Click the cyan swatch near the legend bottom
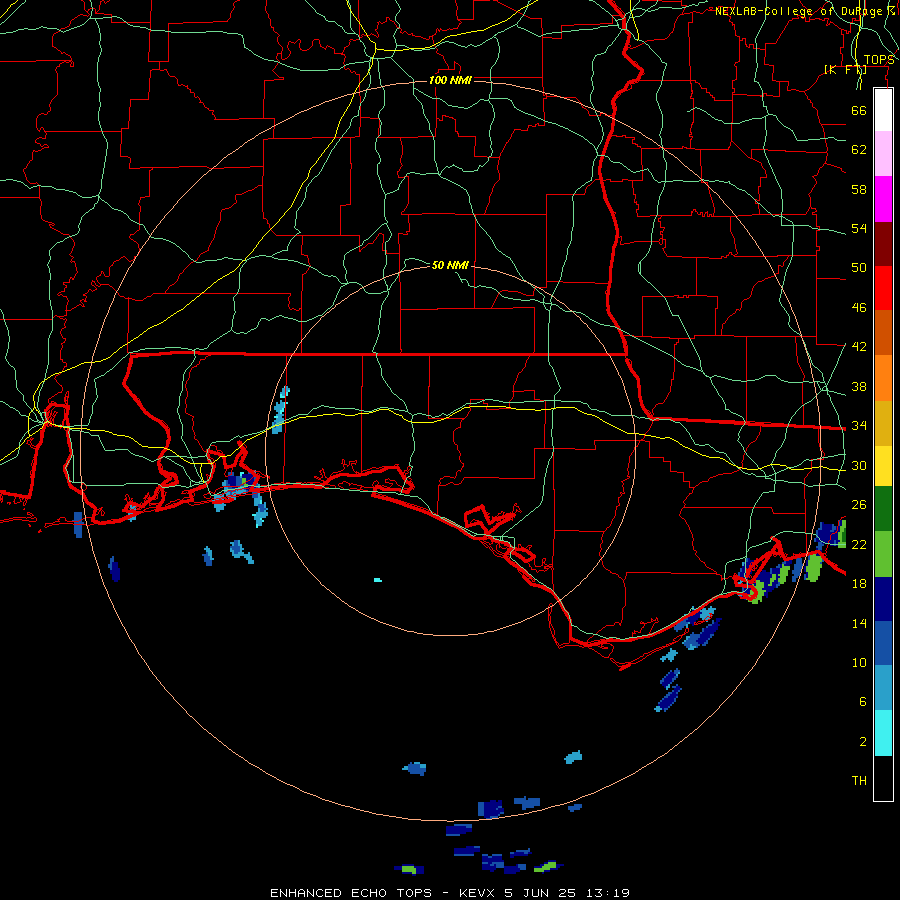Screen dimensions: 900x900 883,733
